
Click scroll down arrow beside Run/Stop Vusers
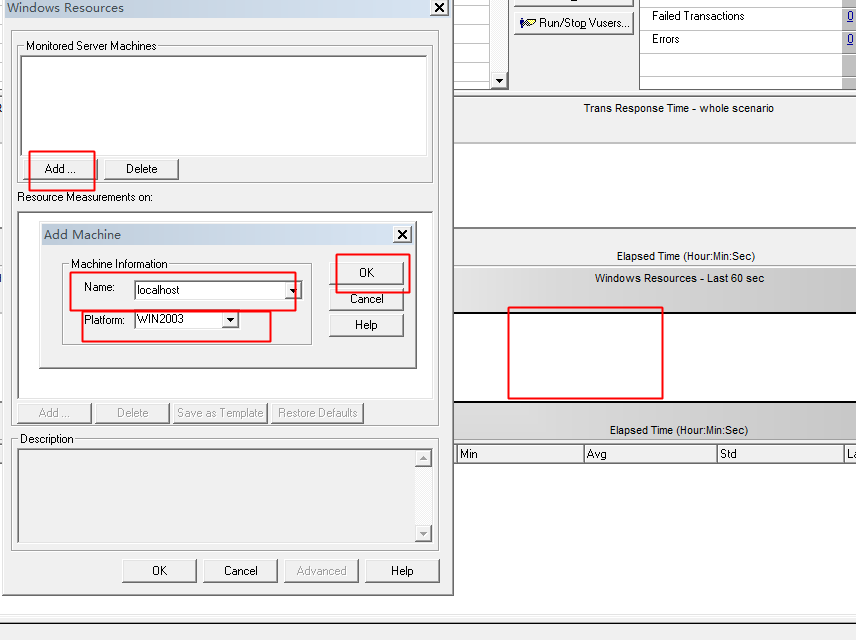click(x=499, y=81)
